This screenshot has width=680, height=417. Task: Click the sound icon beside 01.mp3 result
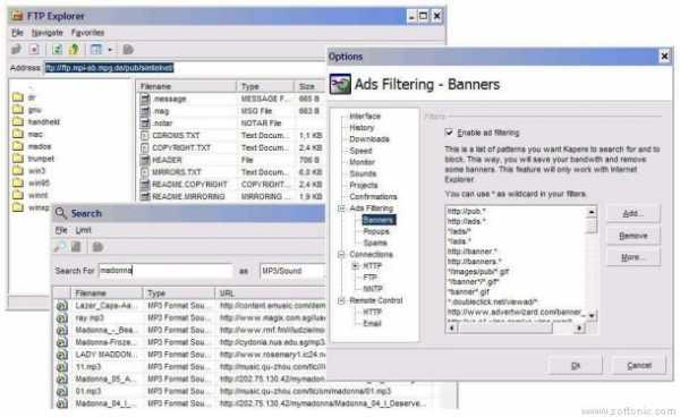point(62,391)
